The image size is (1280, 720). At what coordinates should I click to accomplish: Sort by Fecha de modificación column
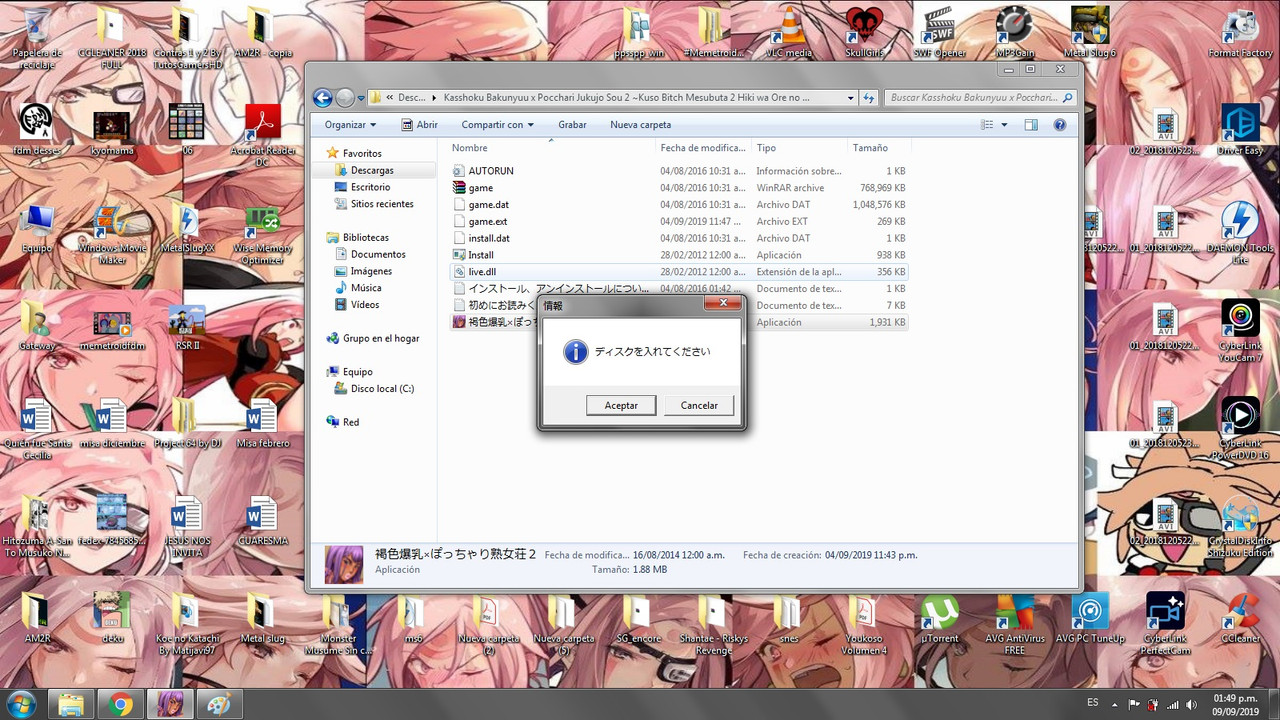click(x=703, y=148)
